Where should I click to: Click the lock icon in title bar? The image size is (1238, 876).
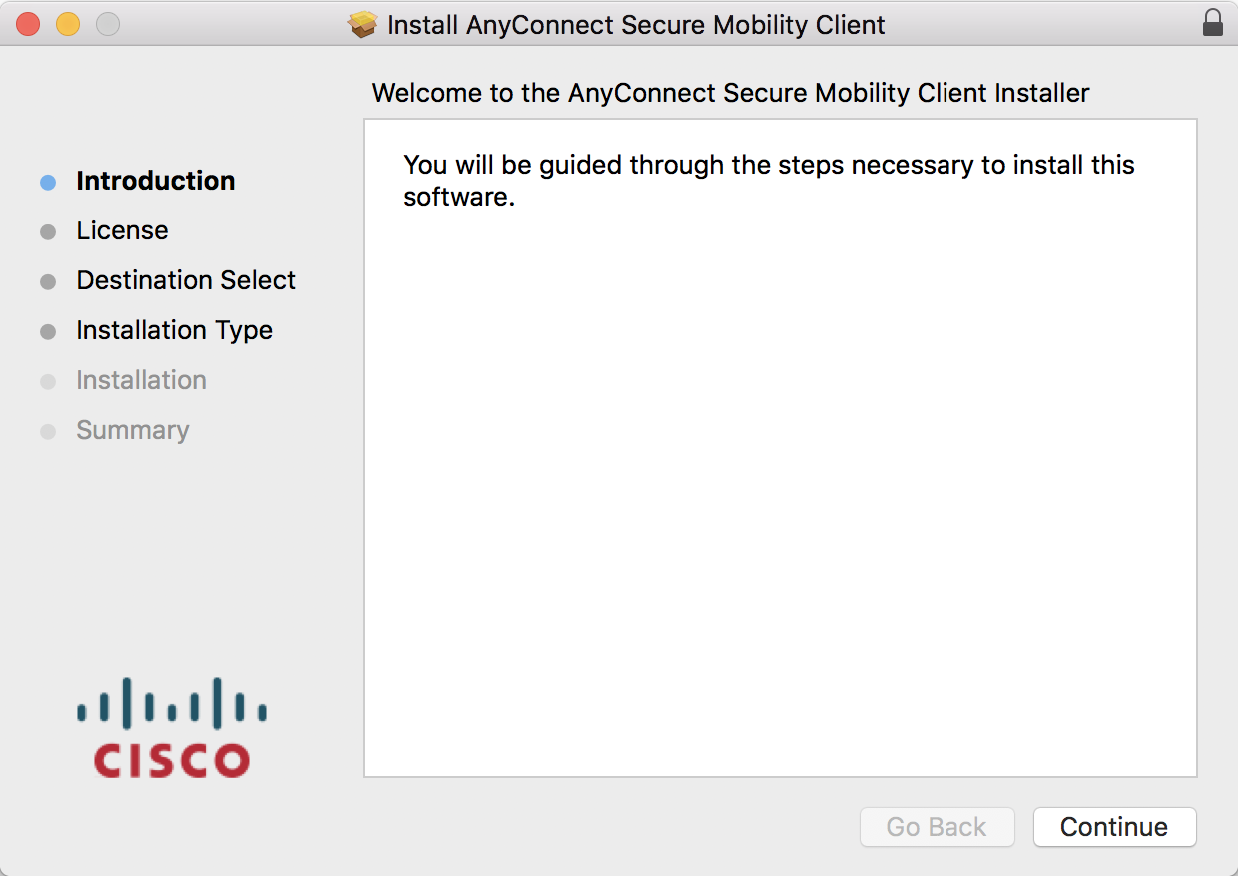click(1213, 22)
